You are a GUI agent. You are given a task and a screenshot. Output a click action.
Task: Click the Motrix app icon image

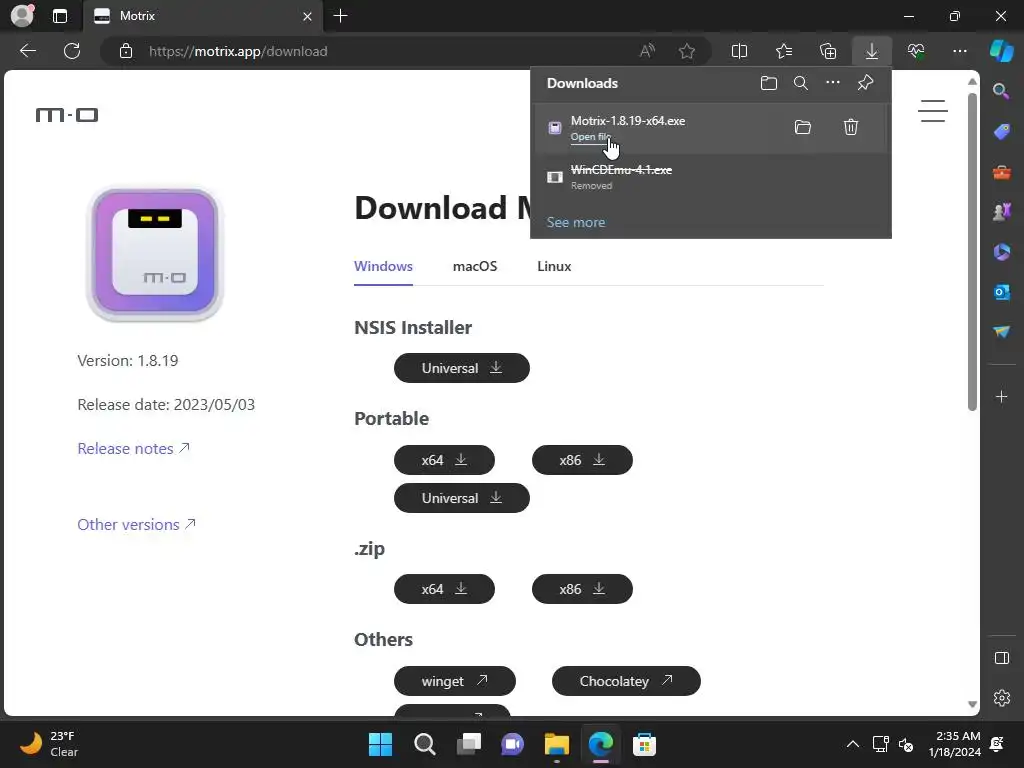point(155,253)
